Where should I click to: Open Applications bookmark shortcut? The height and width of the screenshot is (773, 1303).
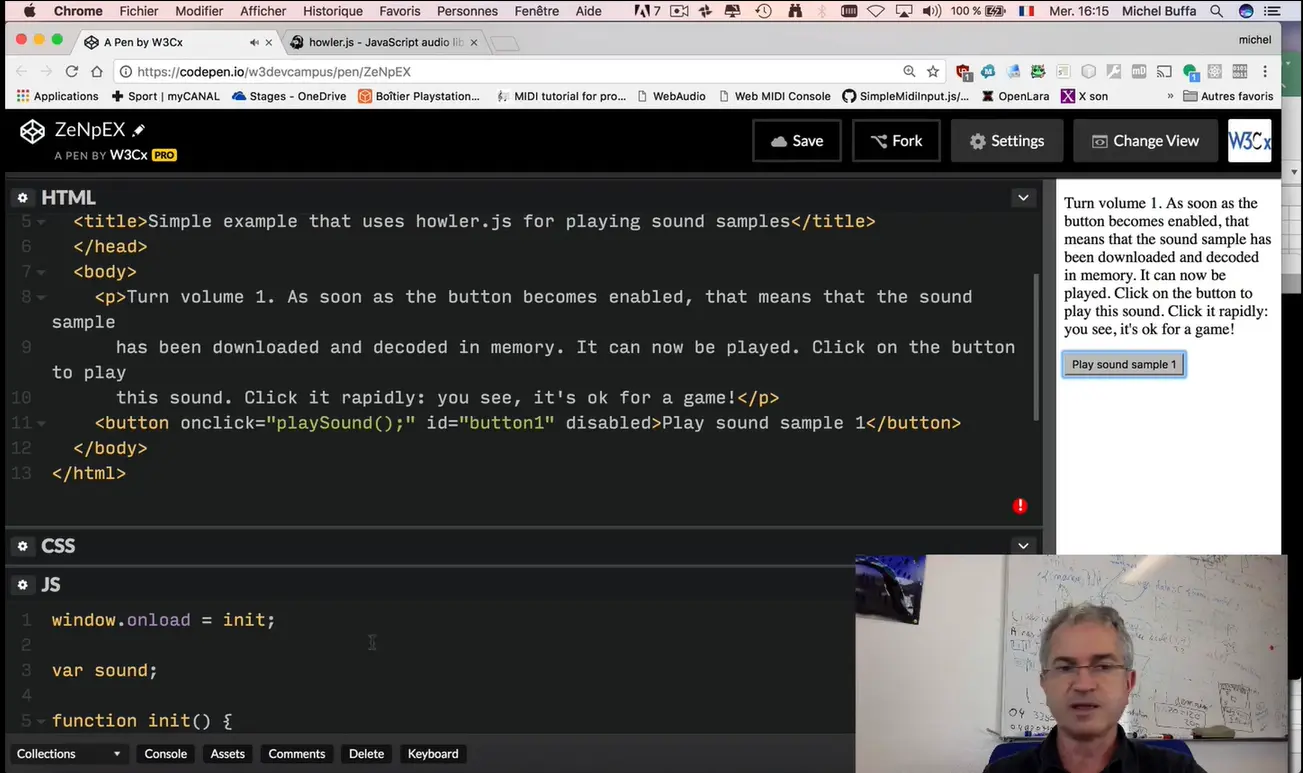coord(58,96)
